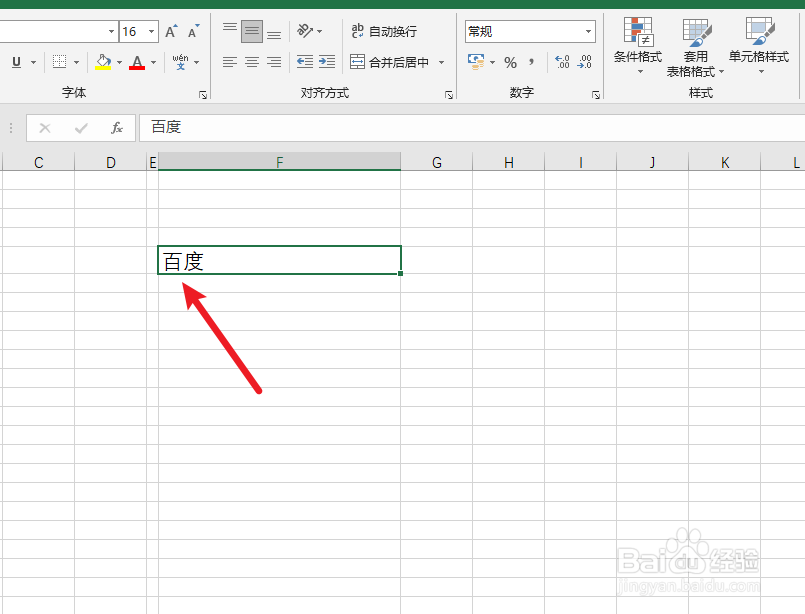Increase indent

coord(327,63)
